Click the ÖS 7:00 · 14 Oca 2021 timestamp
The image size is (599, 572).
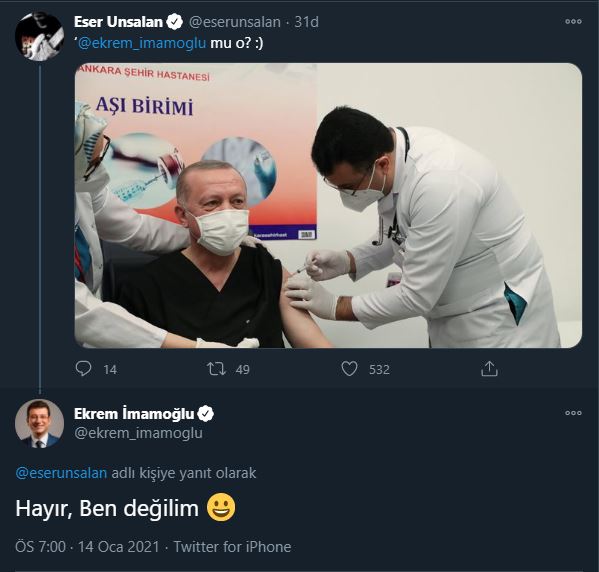coord(87,547)
